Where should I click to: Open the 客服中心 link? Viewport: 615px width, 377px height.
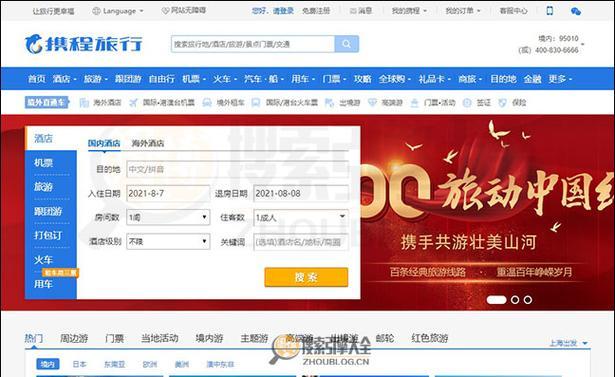[x=513, y=11]
